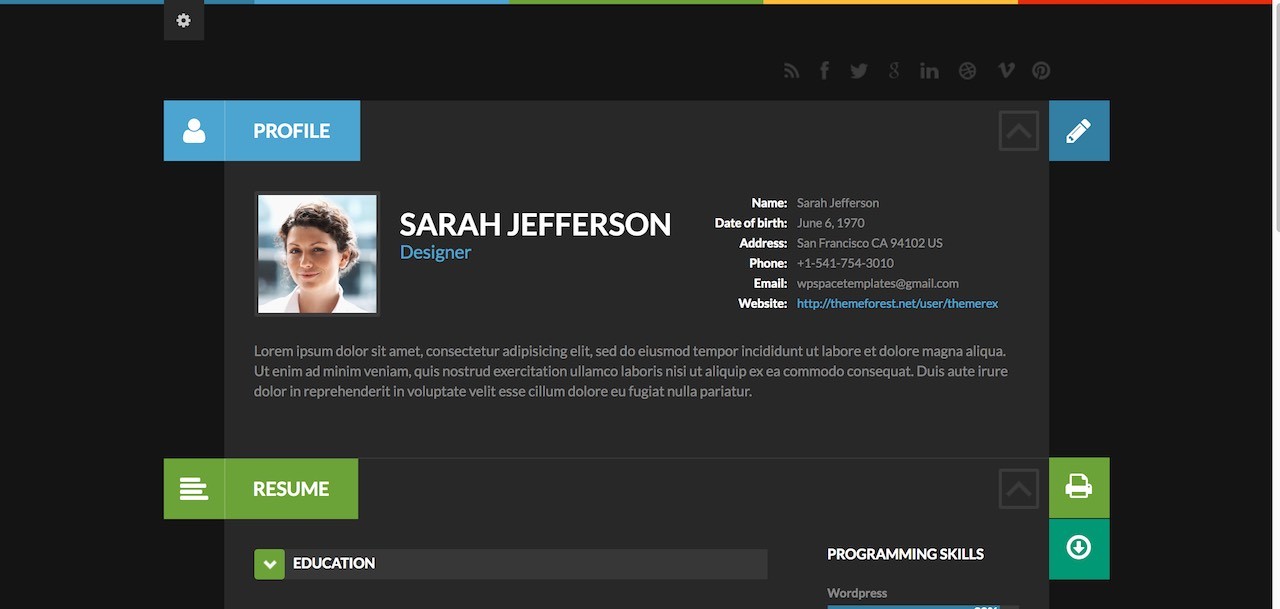Select the Profile tab label
The height and width of the screenshot is (609, 1280).
coord(291,131)
